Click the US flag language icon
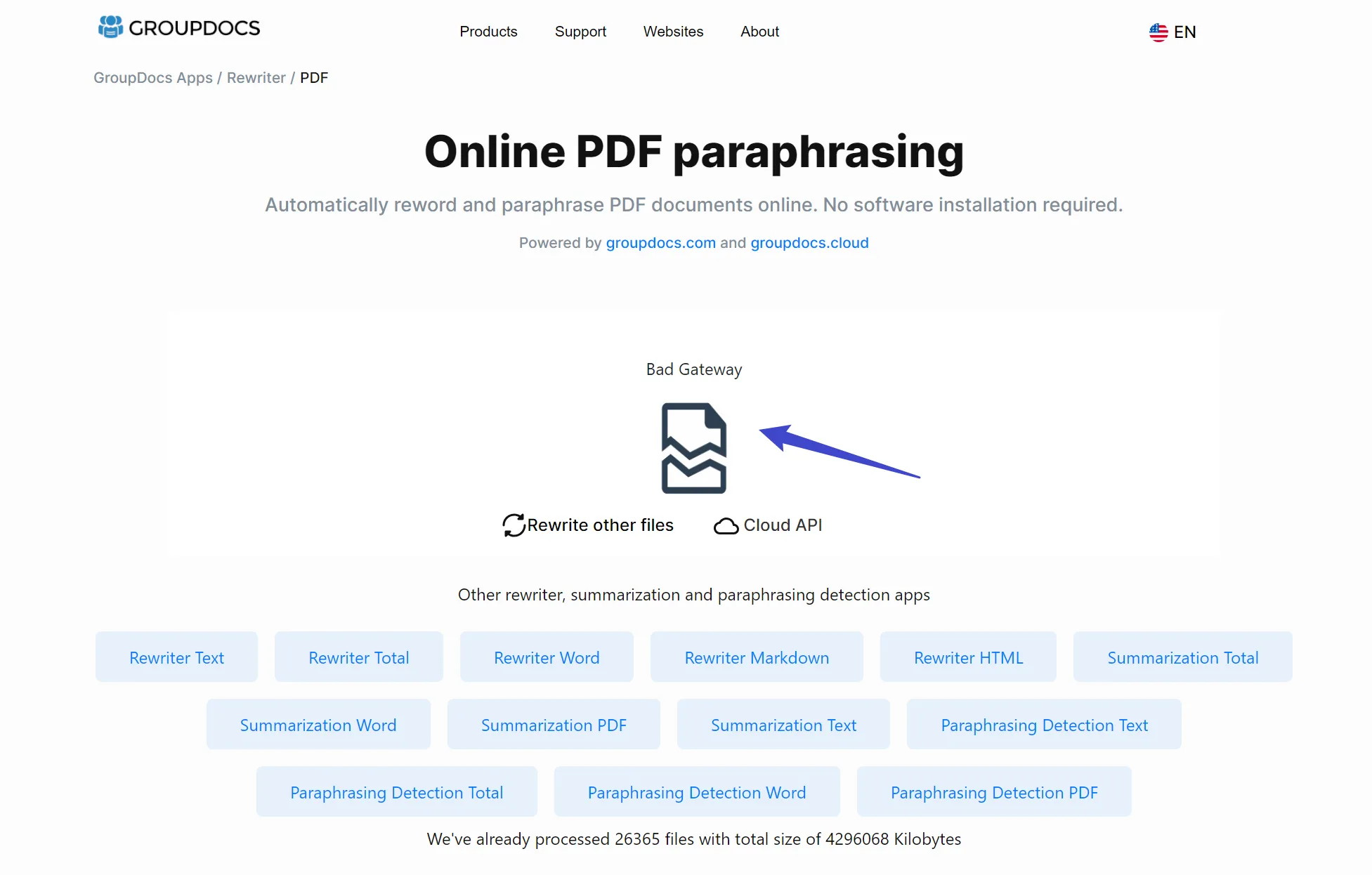Screen dimensions: 1372x875 (1157, 32)
